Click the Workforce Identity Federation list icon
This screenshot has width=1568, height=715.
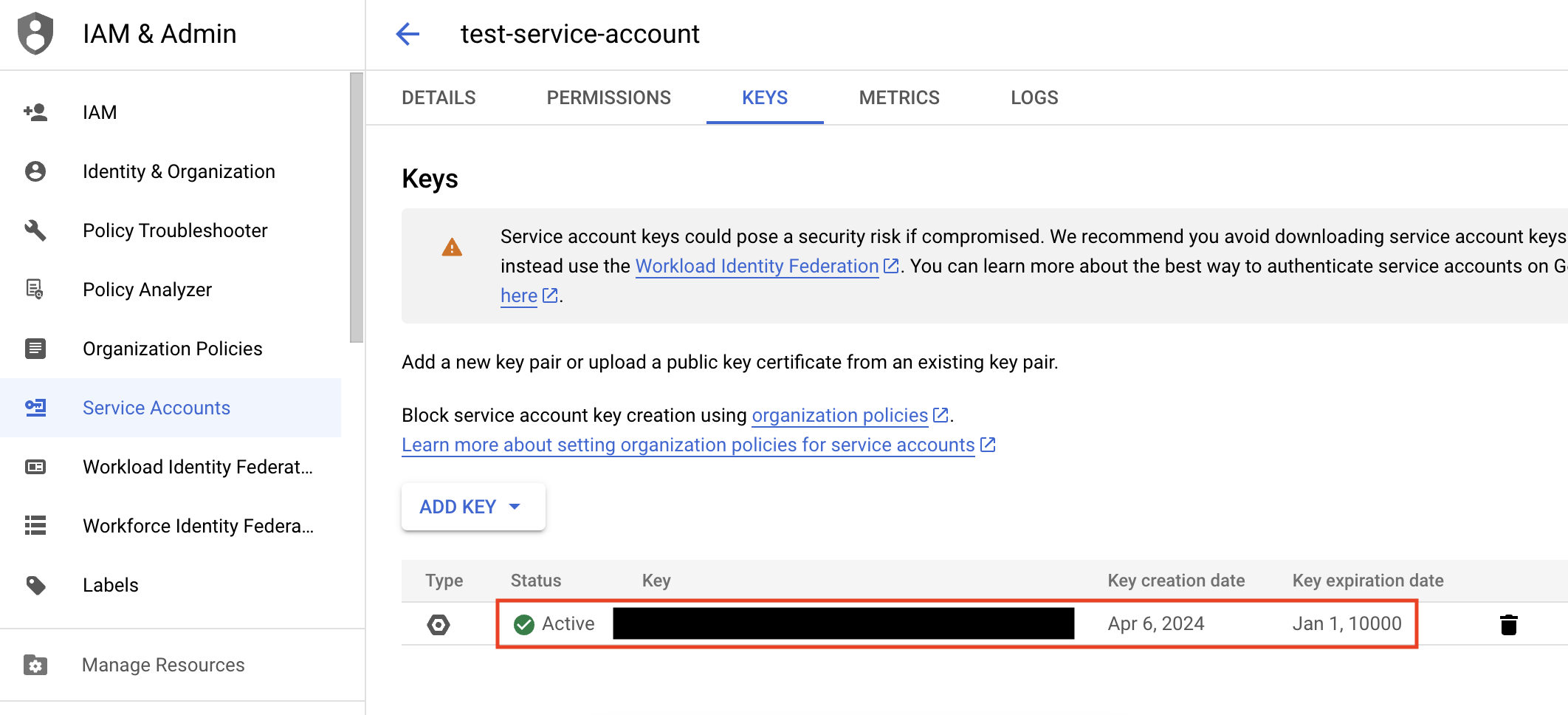click(x=35, y=525)
